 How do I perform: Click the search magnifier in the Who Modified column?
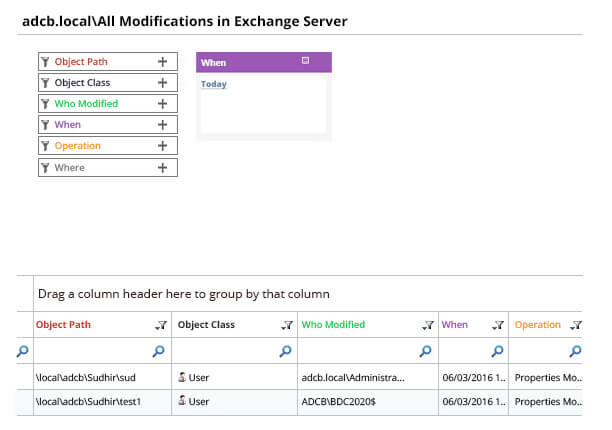tap(425, 351)
